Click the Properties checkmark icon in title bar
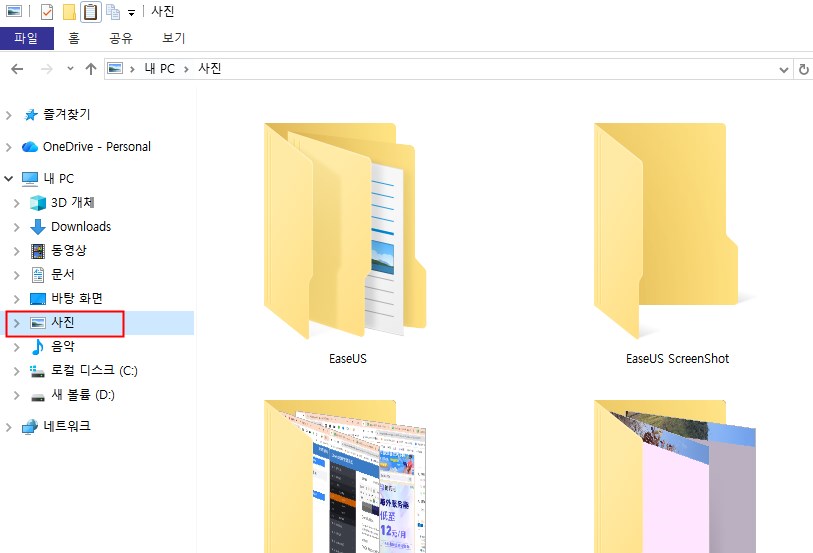 [x=47, y=12]
